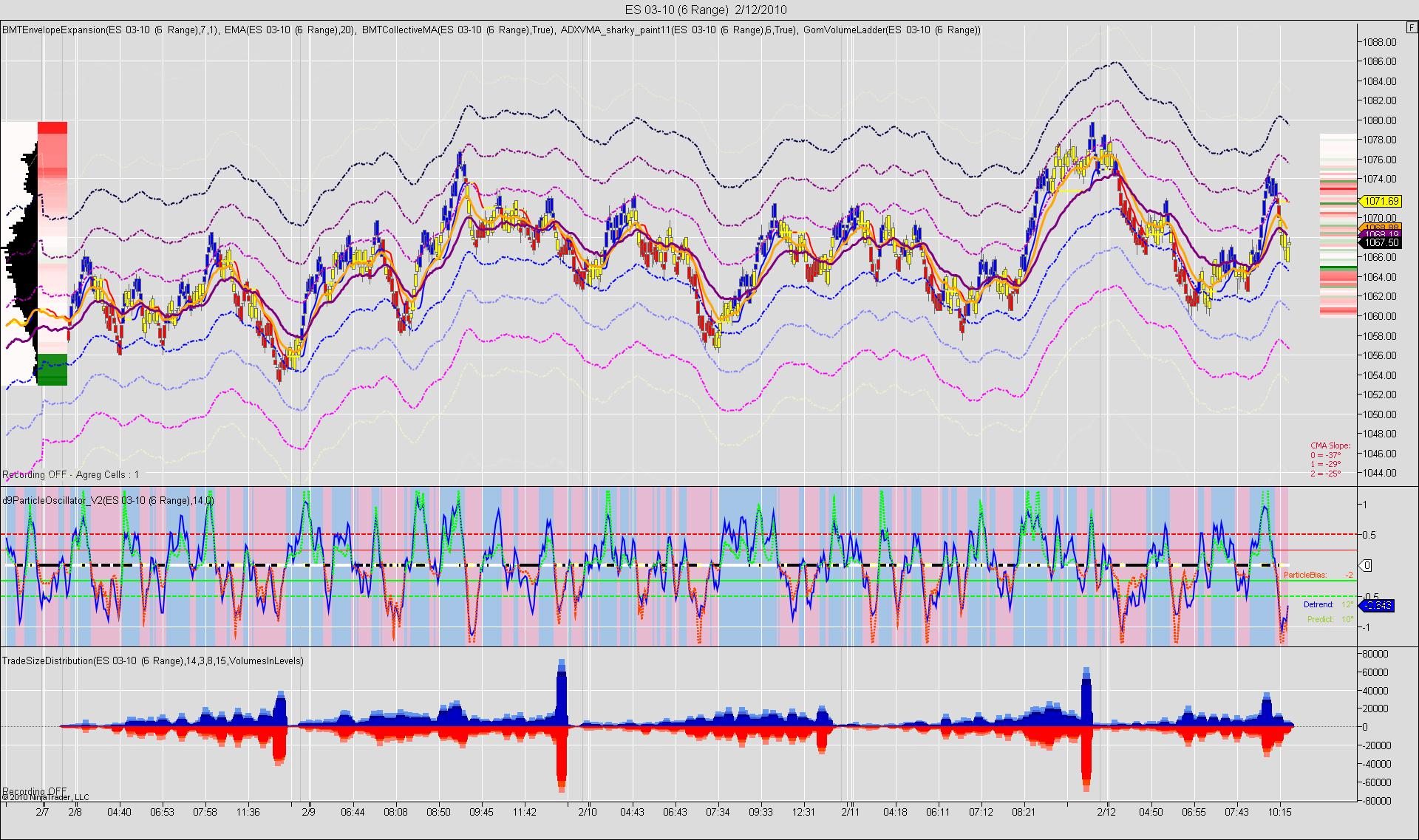The height and width of the screenshot is (840, 1419).
Task: Click the 1080.00 price axis label
Action: (x=1381, y=120)
